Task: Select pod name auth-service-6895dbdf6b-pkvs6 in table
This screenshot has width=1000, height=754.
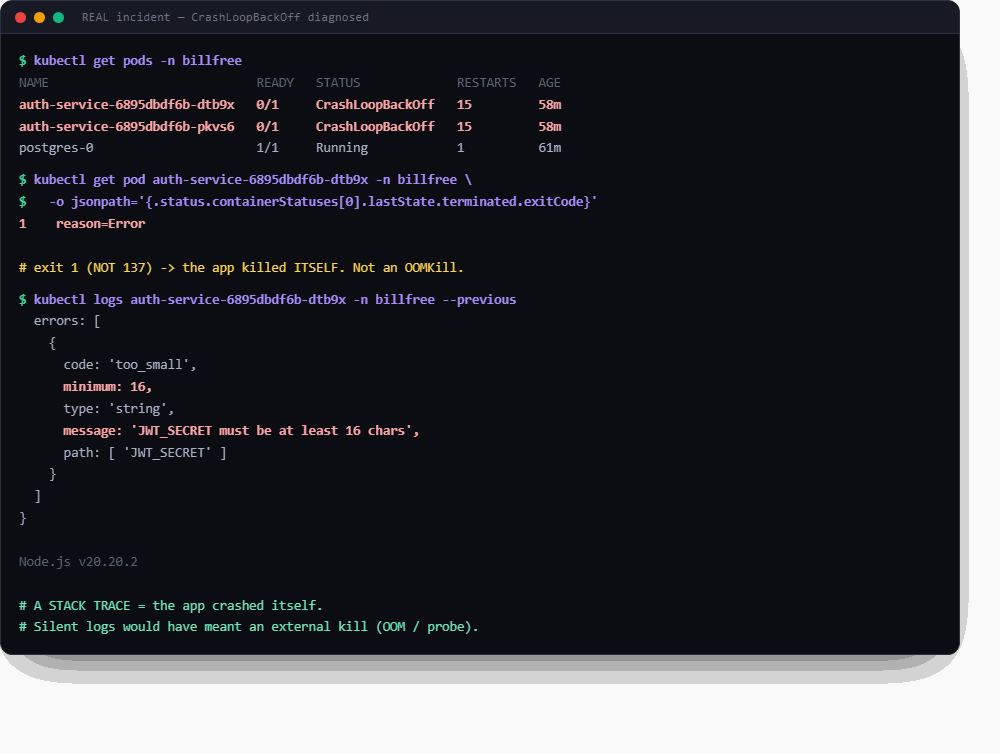Action: (127, 126)
